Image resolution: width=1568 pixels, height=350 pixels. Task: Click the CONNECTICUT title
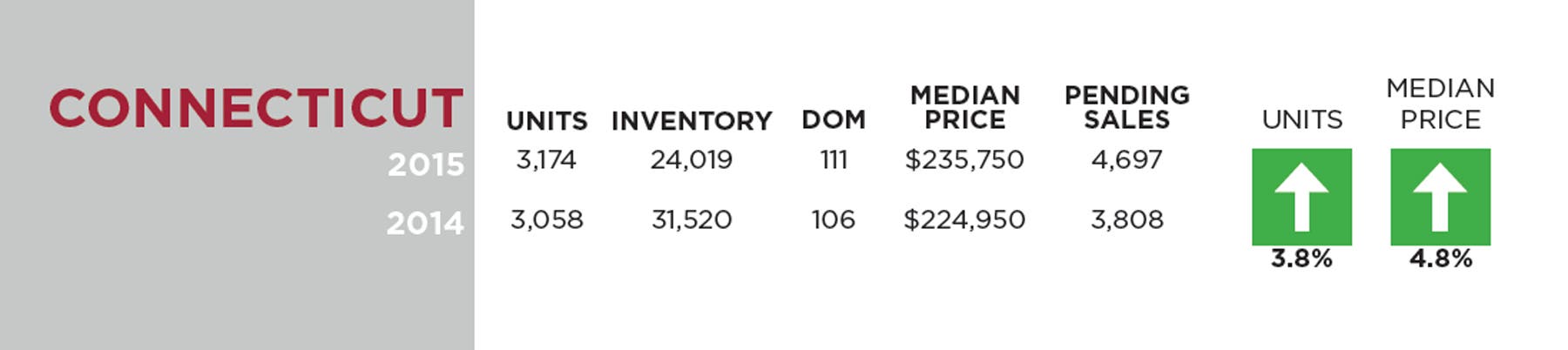(256, 109)
